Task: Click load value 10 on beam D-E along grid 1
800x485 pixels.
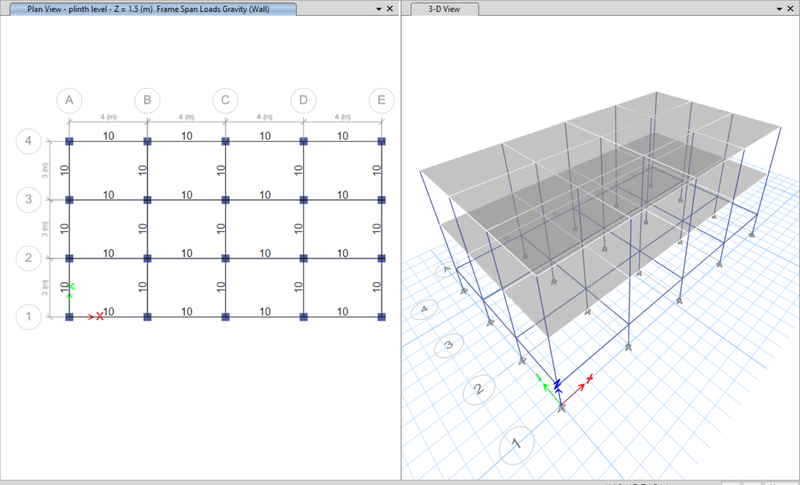Action: coord(342,311)
